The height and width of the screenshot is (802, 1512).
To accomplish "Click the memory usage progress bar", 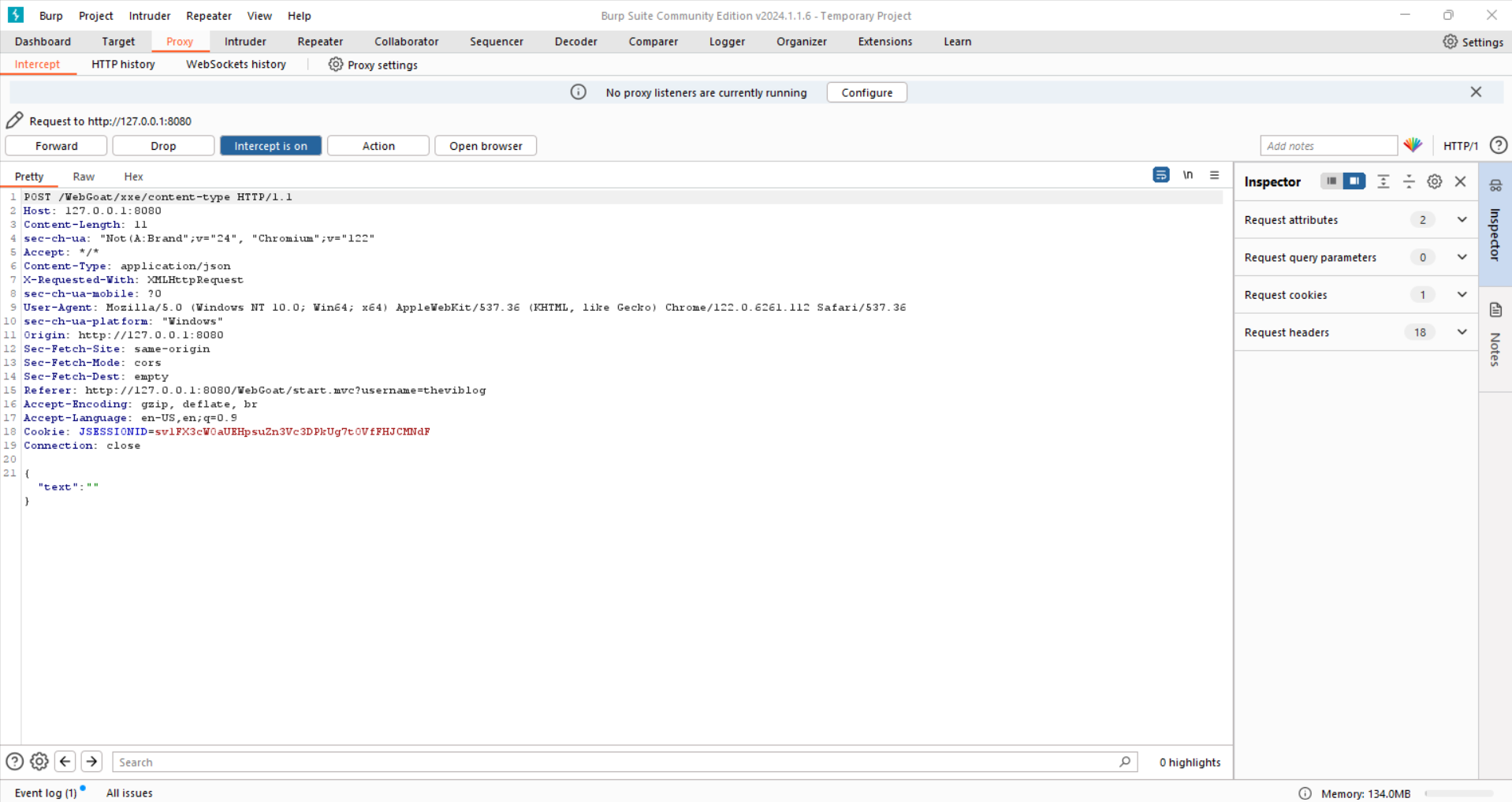I will (1458, 793).
